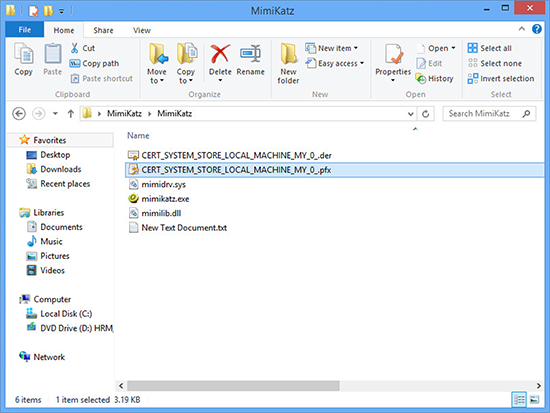Click the horizontal scrollbar thumb
Screen dimensions: 550x413
[x=233, y=386]
